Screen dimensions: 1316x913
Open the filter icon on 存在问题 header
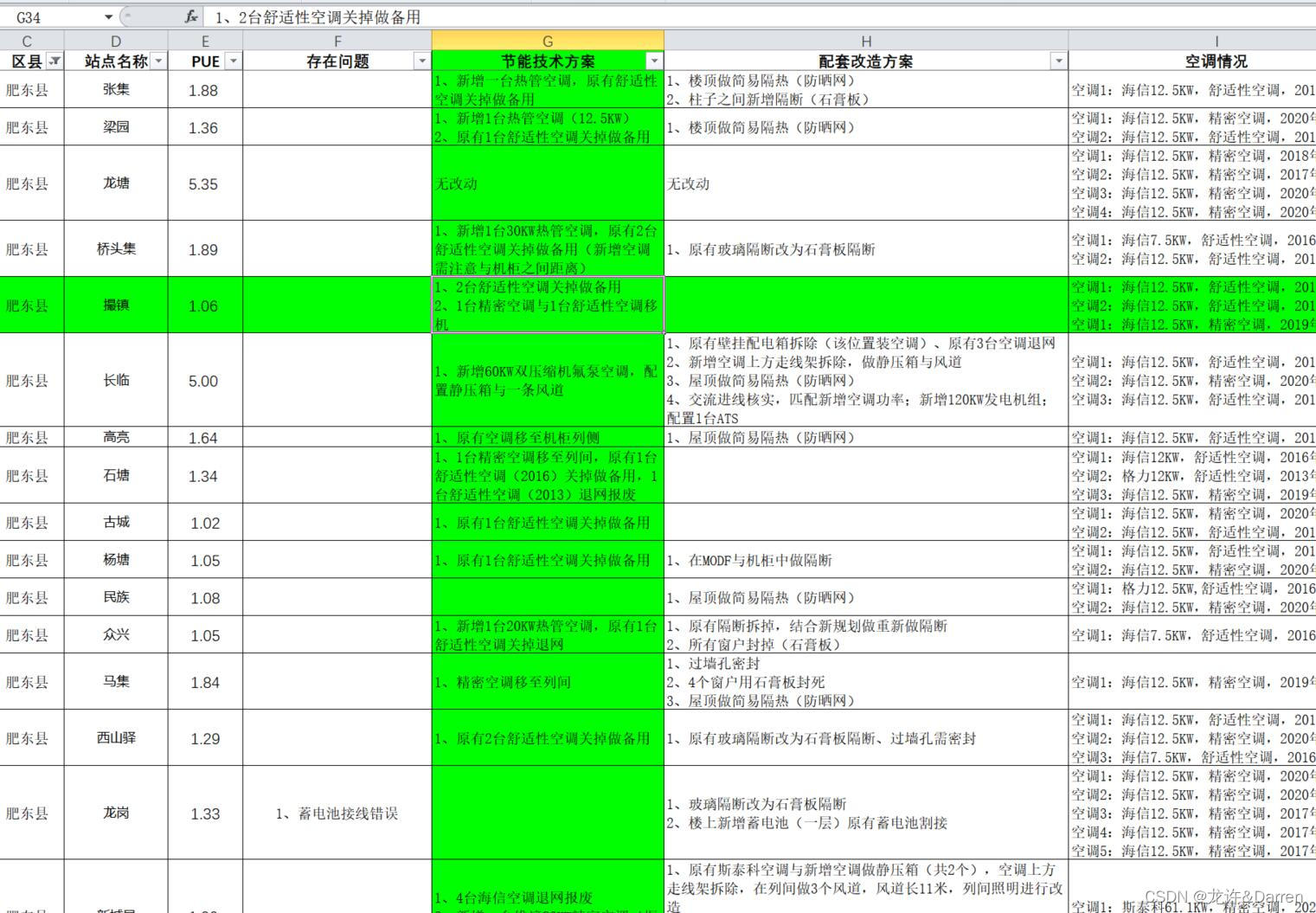[423, 61]
